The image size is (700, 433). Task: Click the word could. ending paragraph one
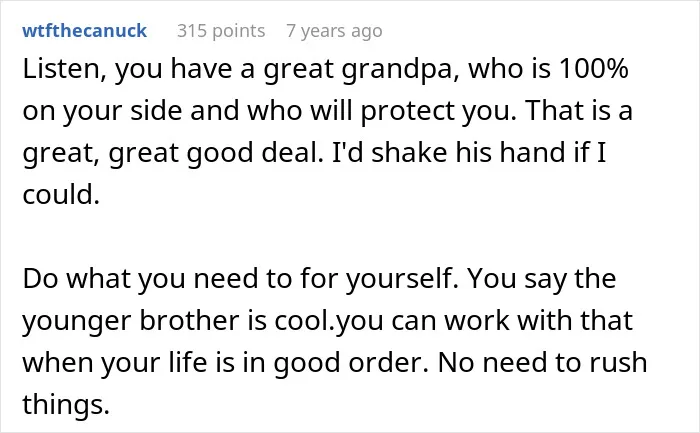[61, 195]
